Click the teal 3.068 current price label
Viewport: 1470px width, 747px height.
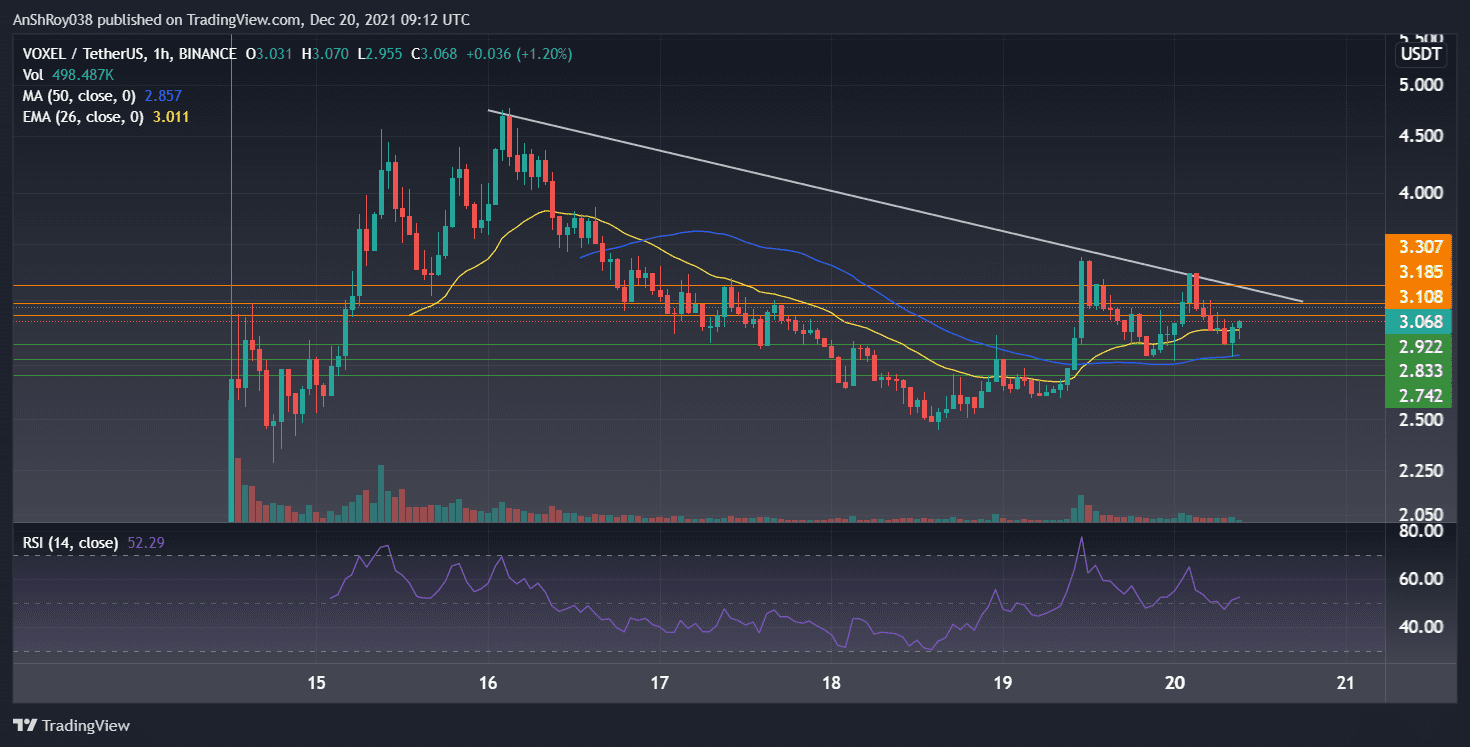[x=1419, y=322]
